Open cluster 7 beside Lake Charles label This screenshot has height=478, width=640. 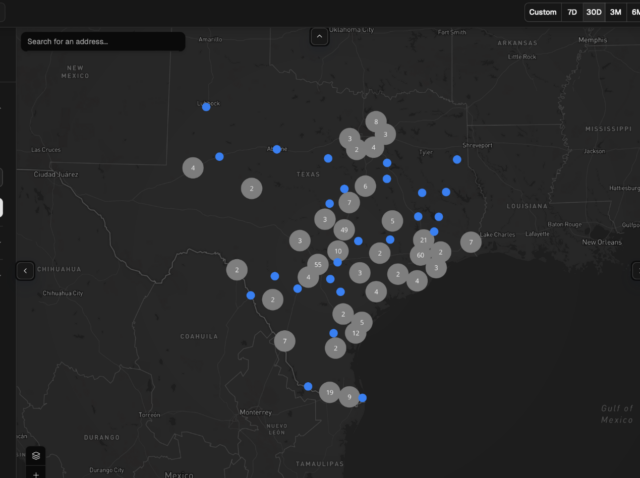[x=471, y=242]
